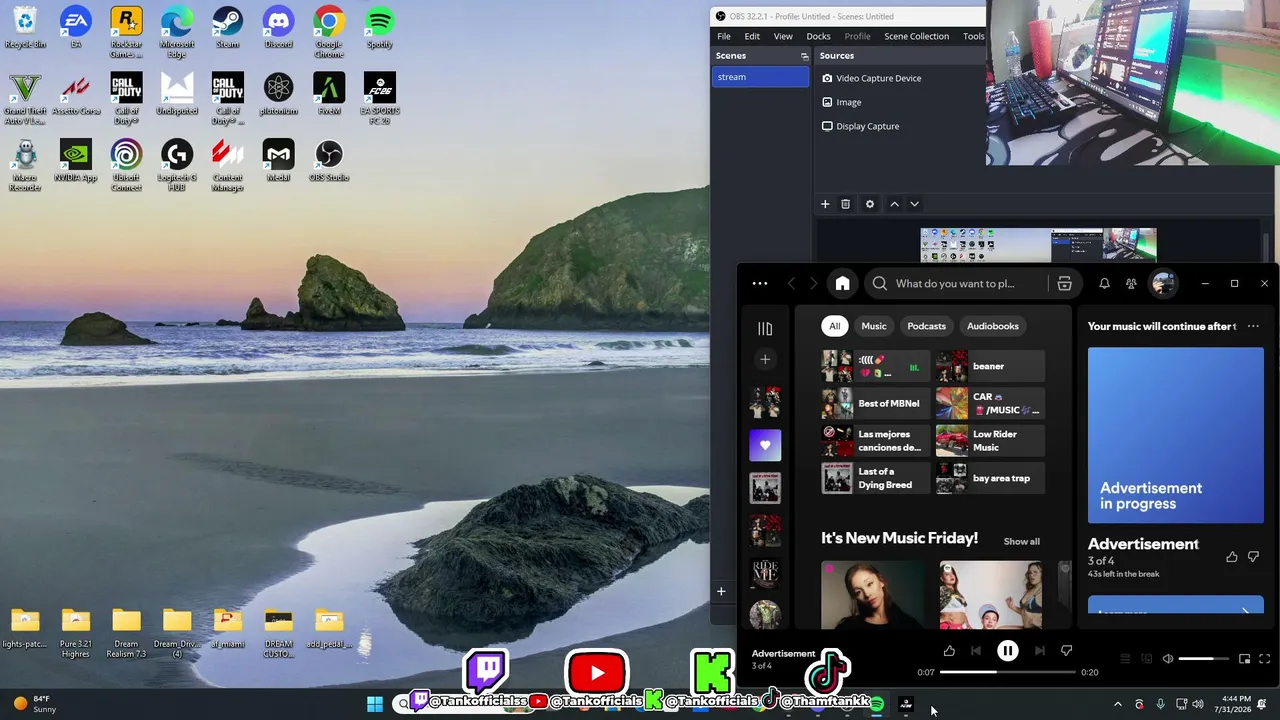Open the Spotify three-dot main menu

pyautogui.click(x=760, y=284)
